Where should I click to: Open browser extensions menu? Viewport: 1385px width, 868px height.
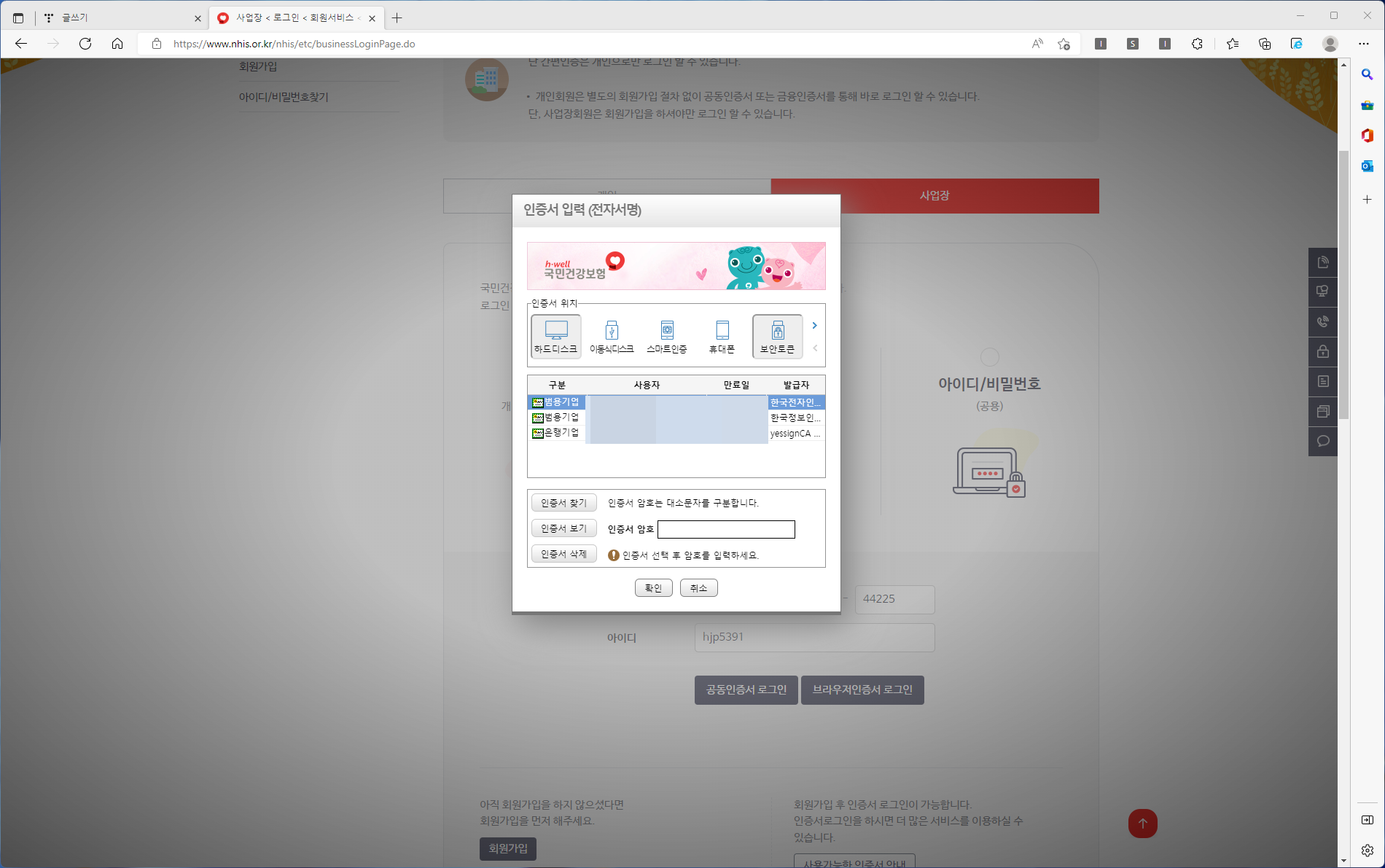(x=1197, y=44)
